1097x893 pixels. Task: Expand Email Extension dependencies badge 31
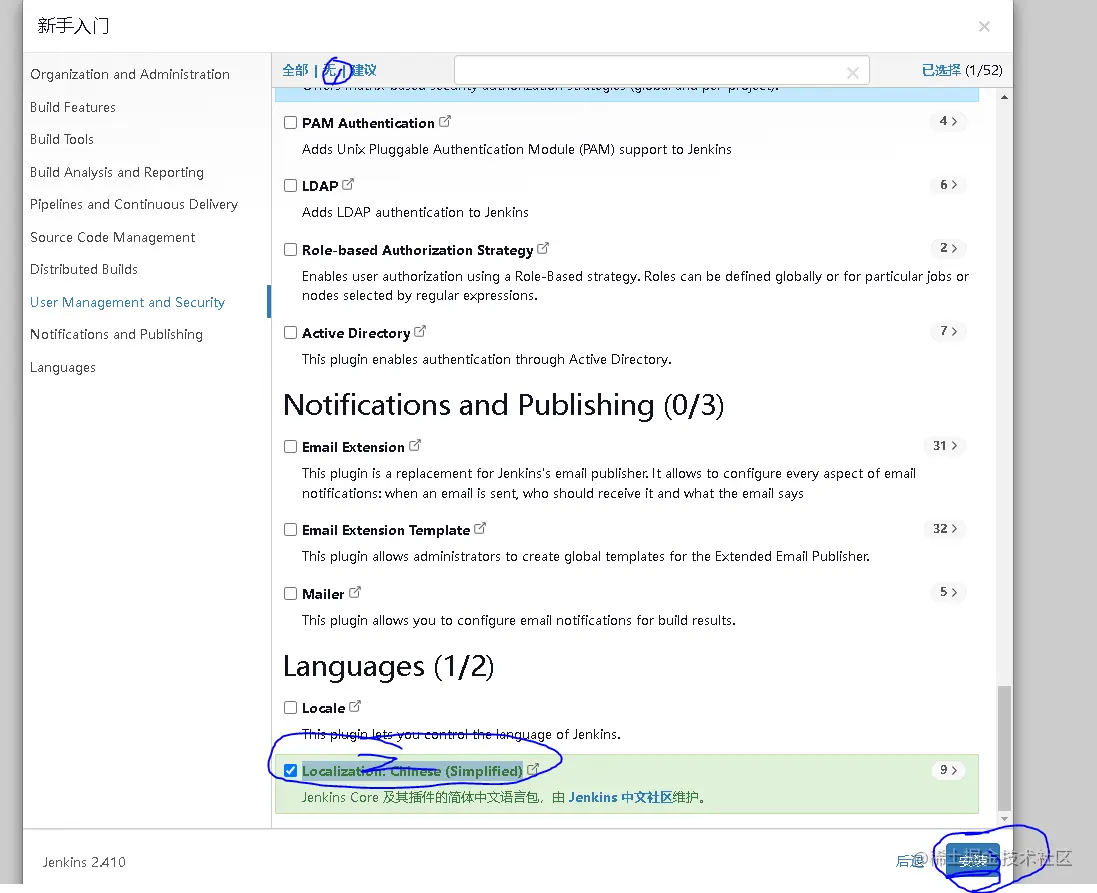[x=945, y=446]
